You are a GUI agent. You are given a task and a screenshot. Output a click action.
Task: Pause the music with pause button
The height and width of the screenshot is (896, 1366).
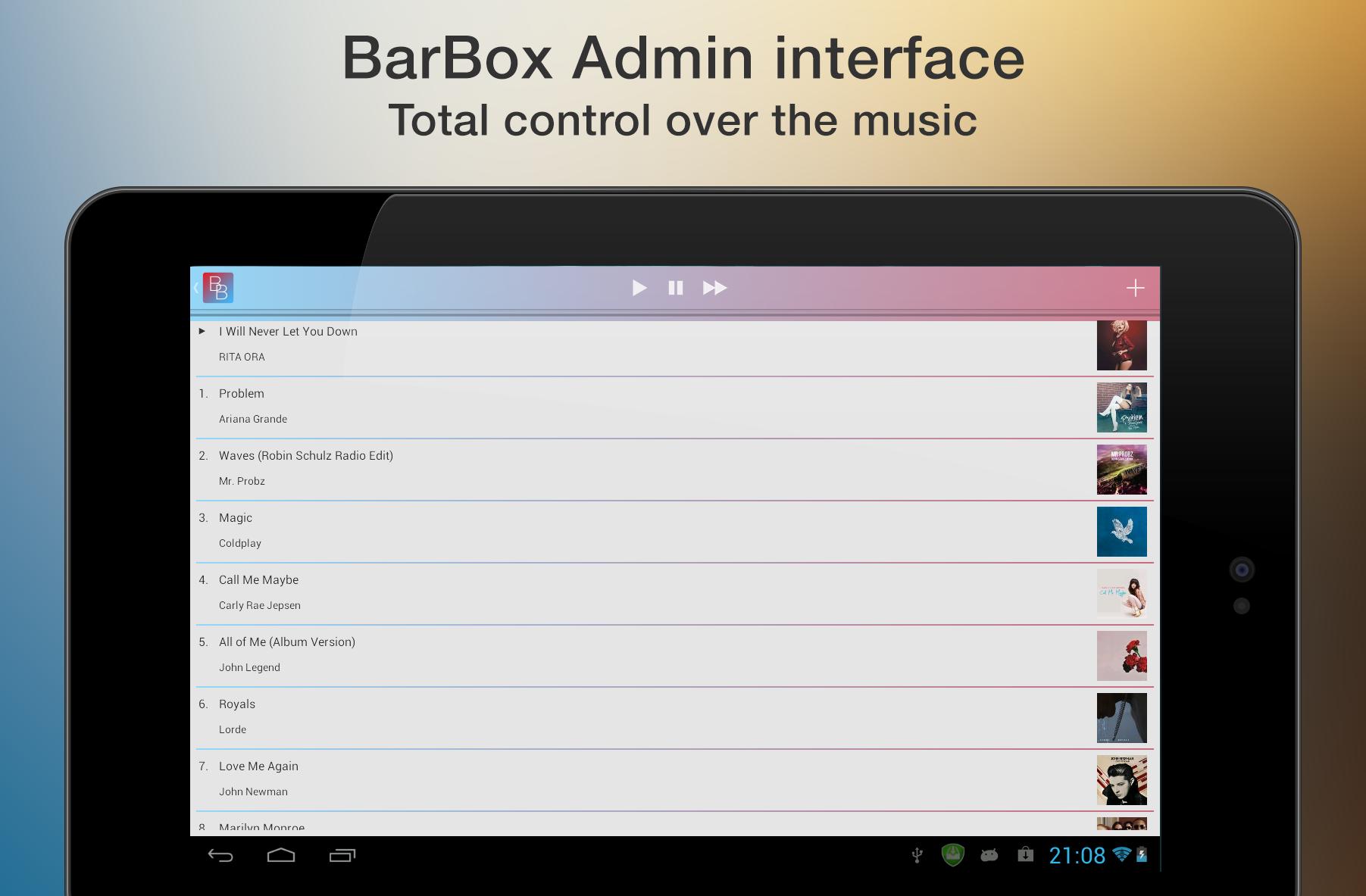point(676,288)
